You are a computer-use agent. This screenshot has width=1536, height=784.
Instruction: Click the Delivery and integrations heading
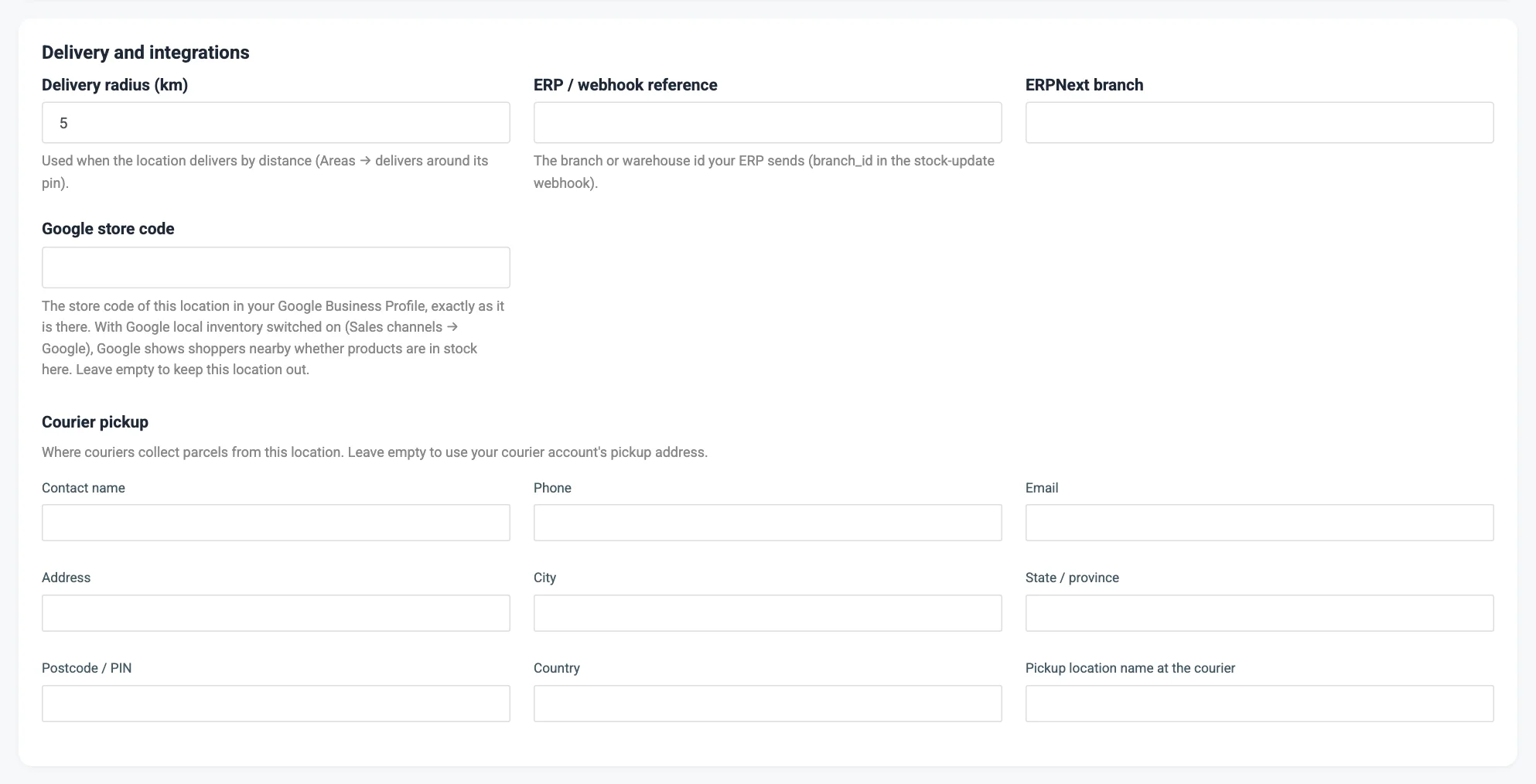pyautogui.click(x=145, y=53)
